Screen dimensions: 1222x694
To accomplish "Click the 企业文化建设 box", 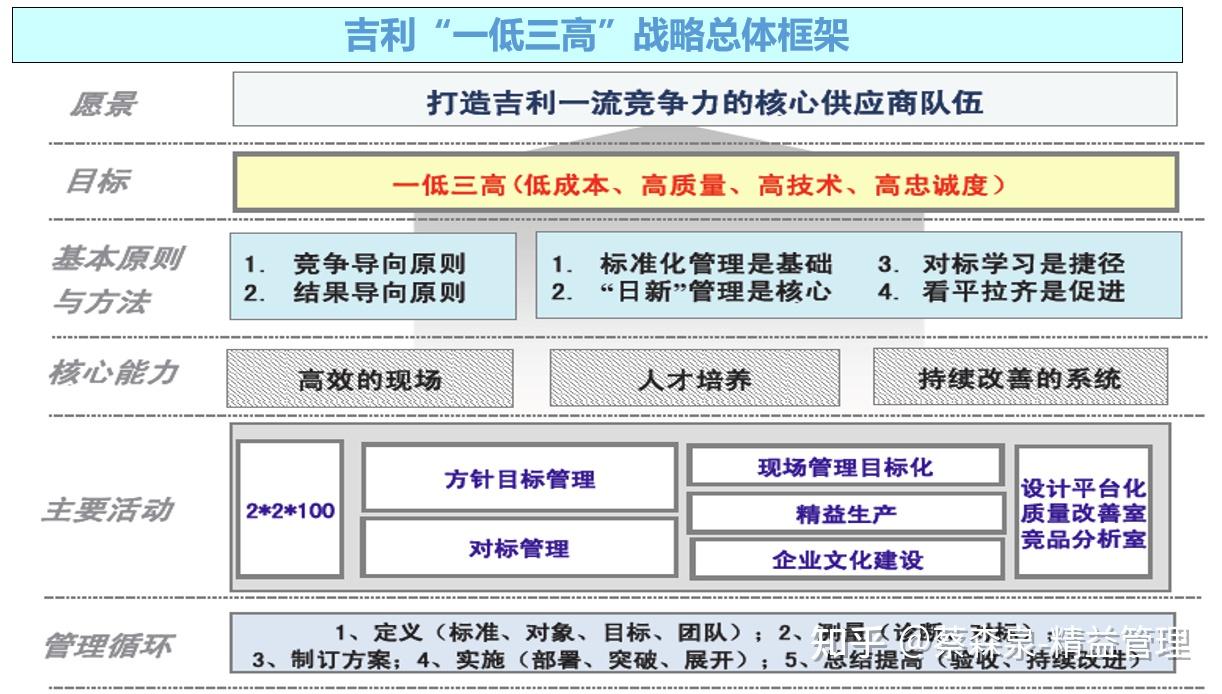I will [846, 559].
